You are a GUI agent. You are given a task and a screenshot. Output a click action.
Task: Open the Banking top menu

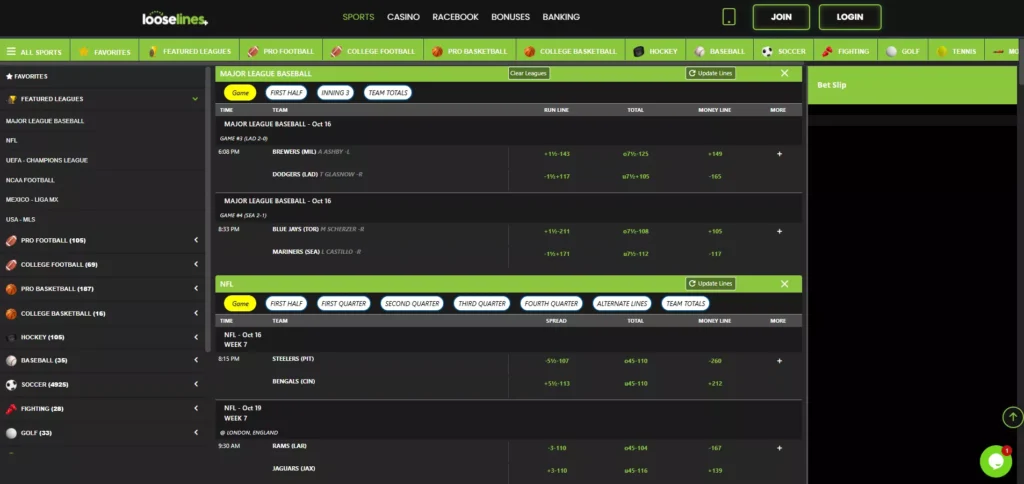point(561,17)
